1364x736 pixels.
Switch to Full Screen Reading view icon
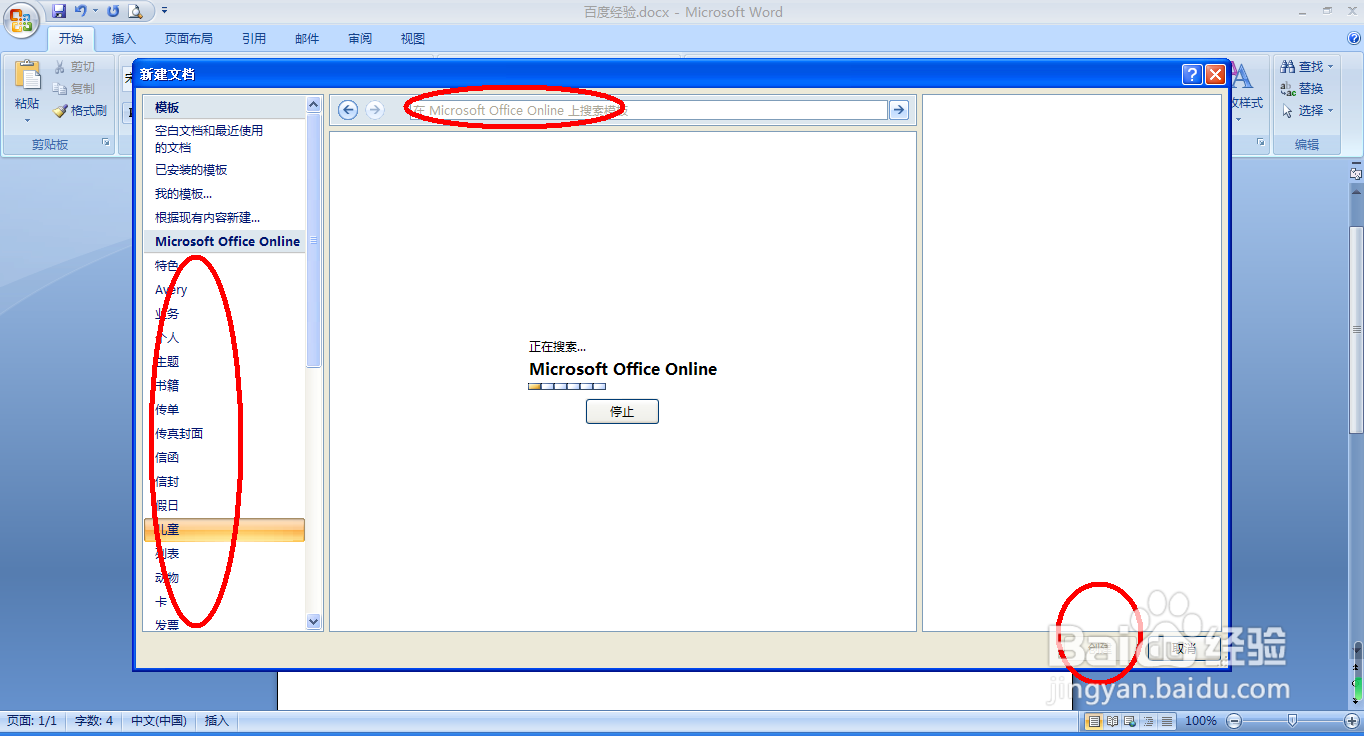click(1112, 721)
